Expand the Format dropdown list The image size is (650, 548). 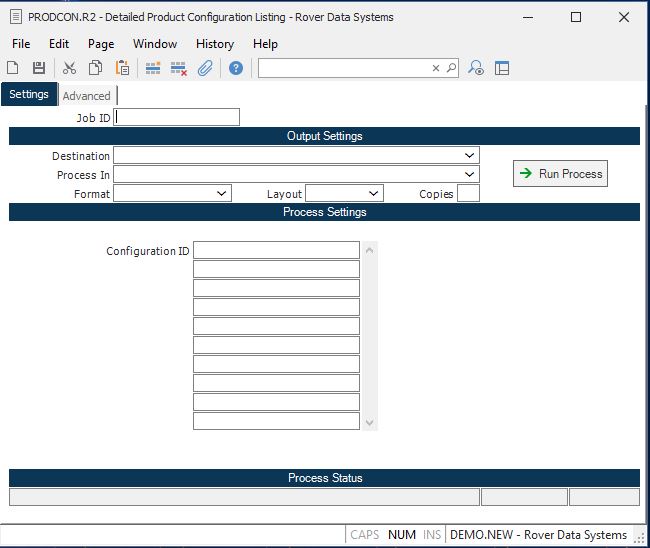click(222, 194)
